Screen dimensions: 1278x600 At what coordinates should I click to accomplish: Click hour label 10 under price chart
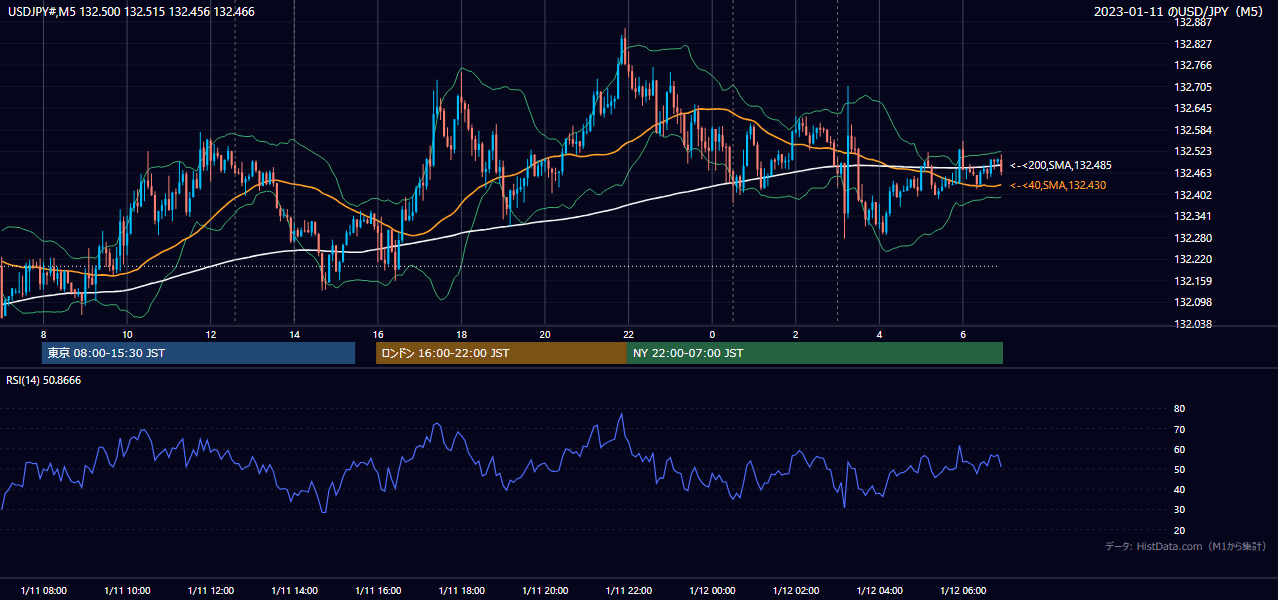point(127,334)
